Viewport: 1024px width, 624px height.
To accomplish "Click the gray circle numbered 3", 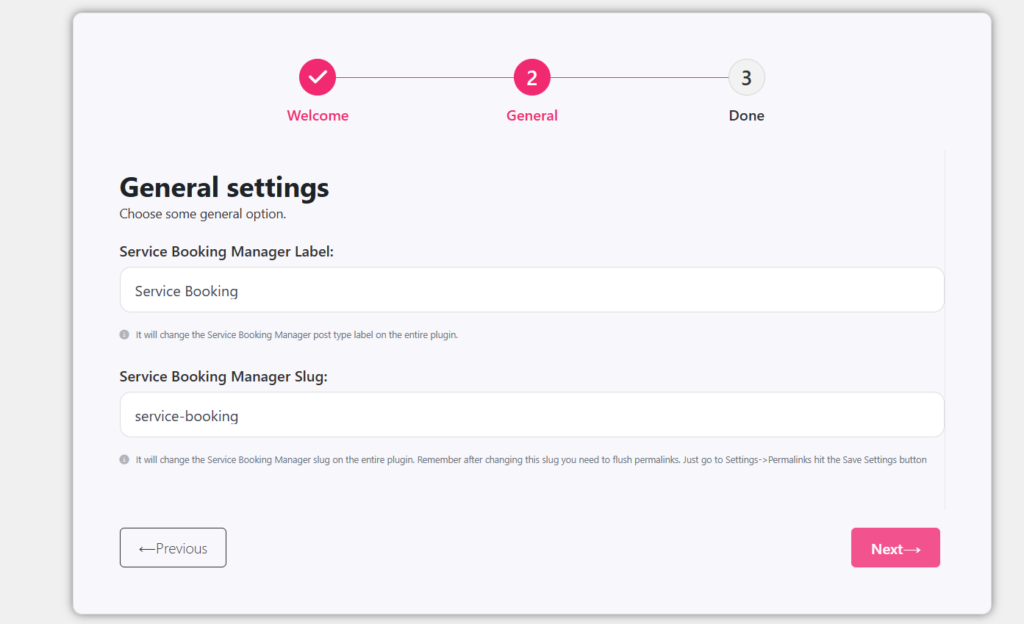I will tap(746, 76).
